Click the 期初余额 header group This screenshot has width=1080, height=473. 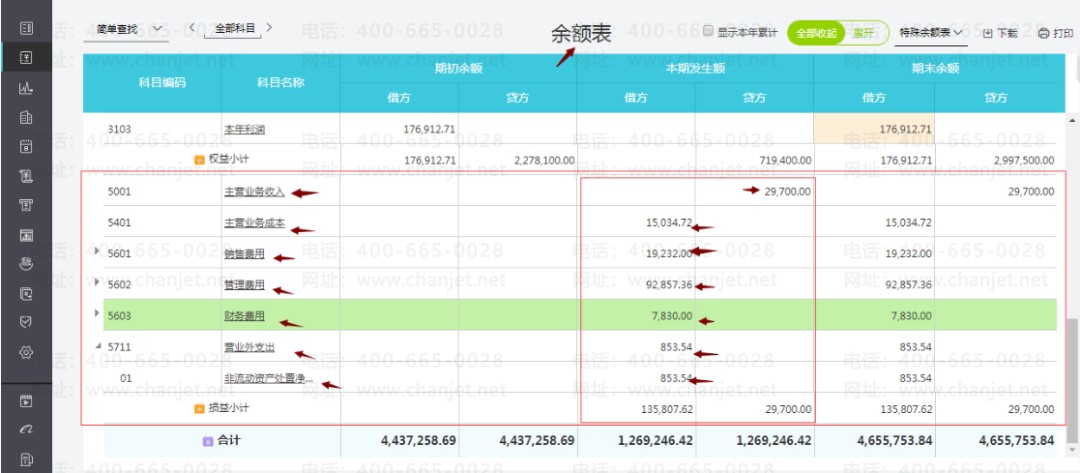(458, 69)
